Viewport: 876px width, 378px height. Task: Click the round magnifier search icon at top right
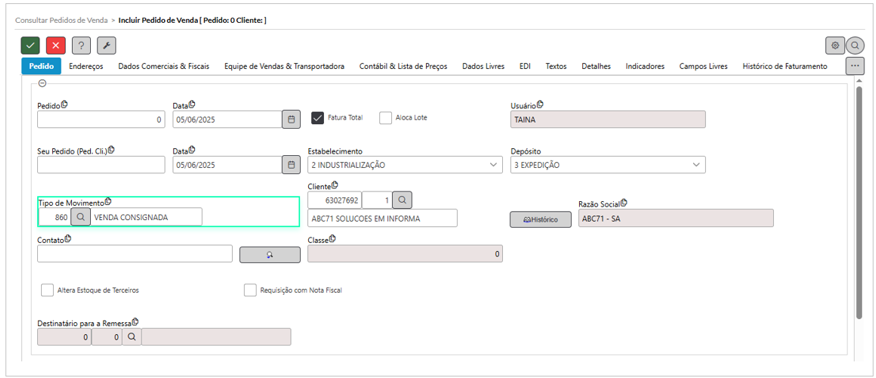click(x=855, y=45)
